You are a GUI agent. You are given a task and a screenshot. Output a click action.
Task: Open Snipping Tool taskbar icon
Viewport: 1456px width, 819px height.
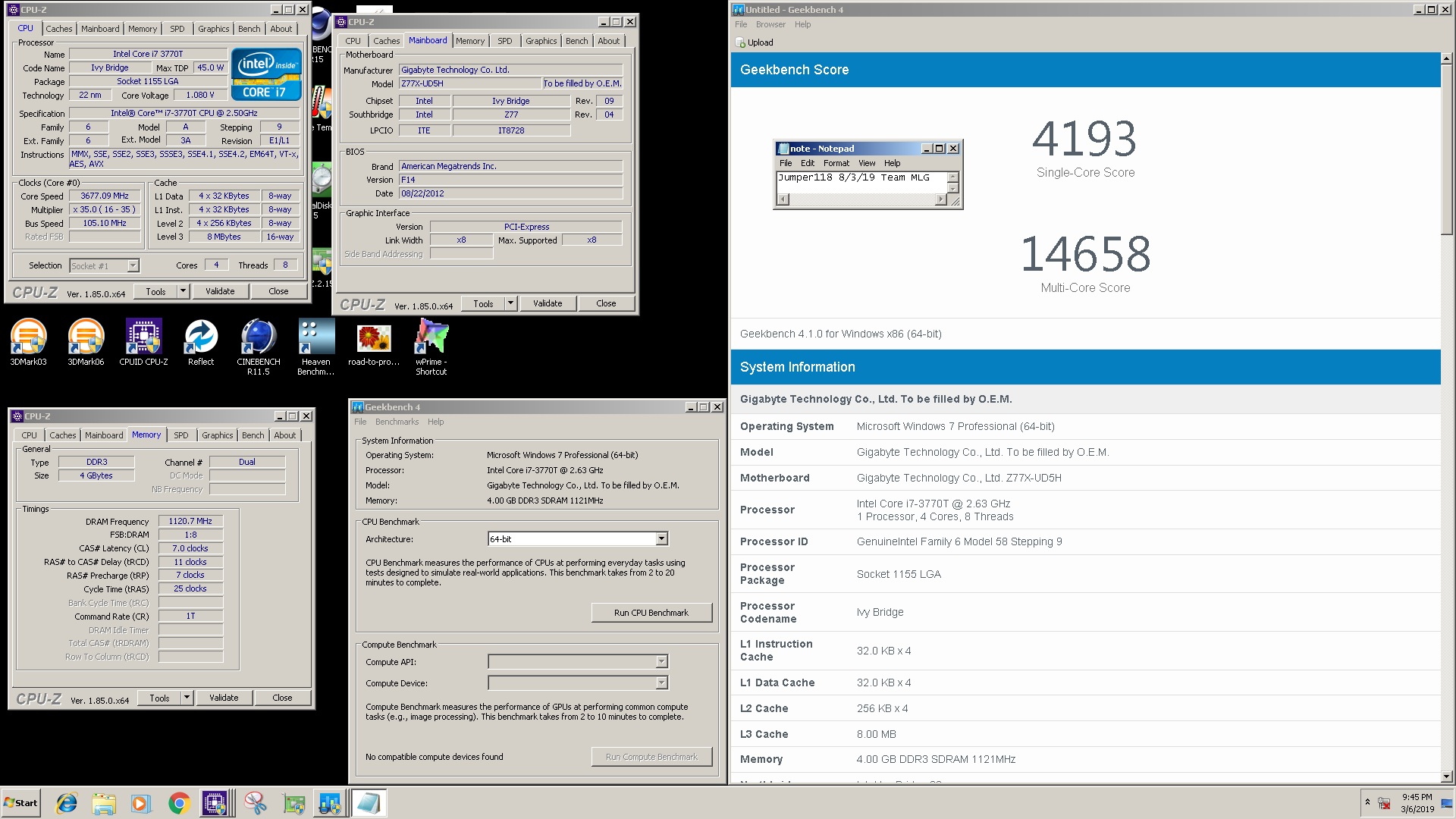pyautogui.click(x=256, y=803)
